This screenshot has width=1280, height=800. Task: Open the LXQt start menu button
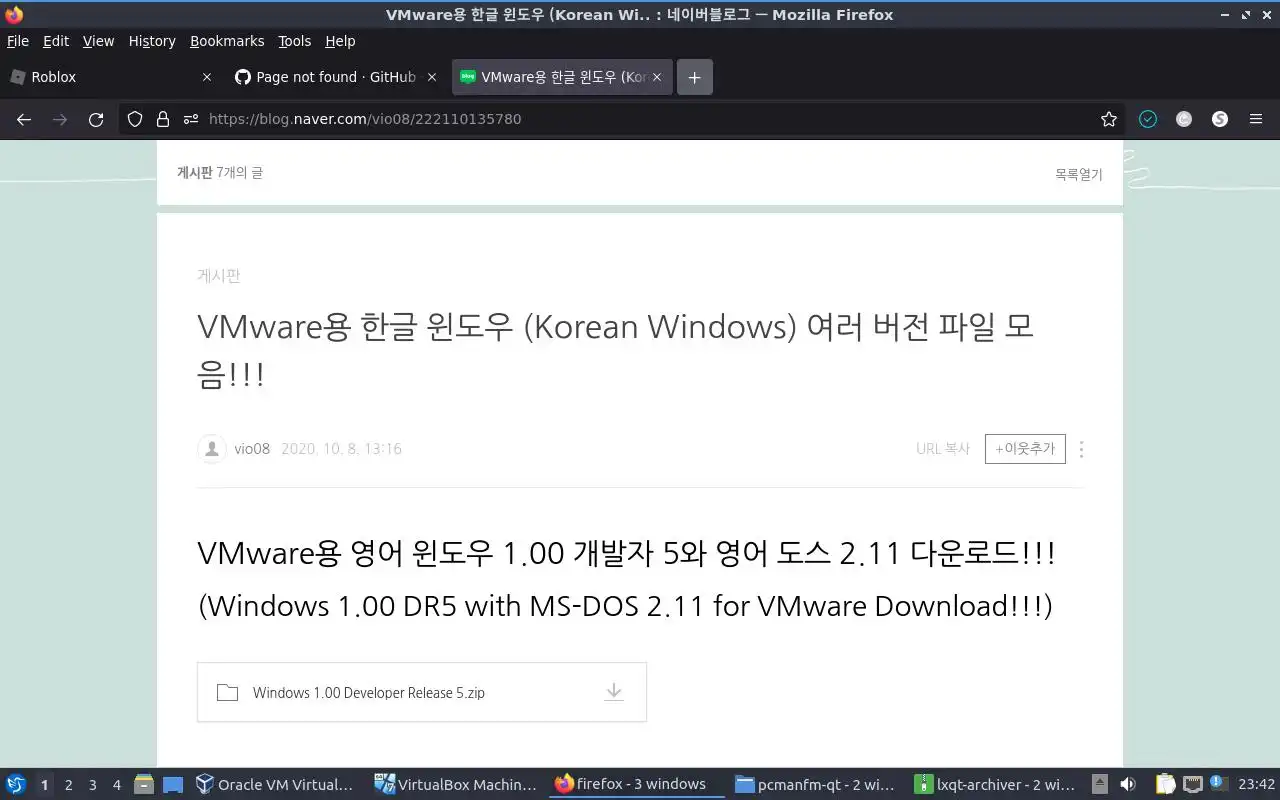[16, 784]
